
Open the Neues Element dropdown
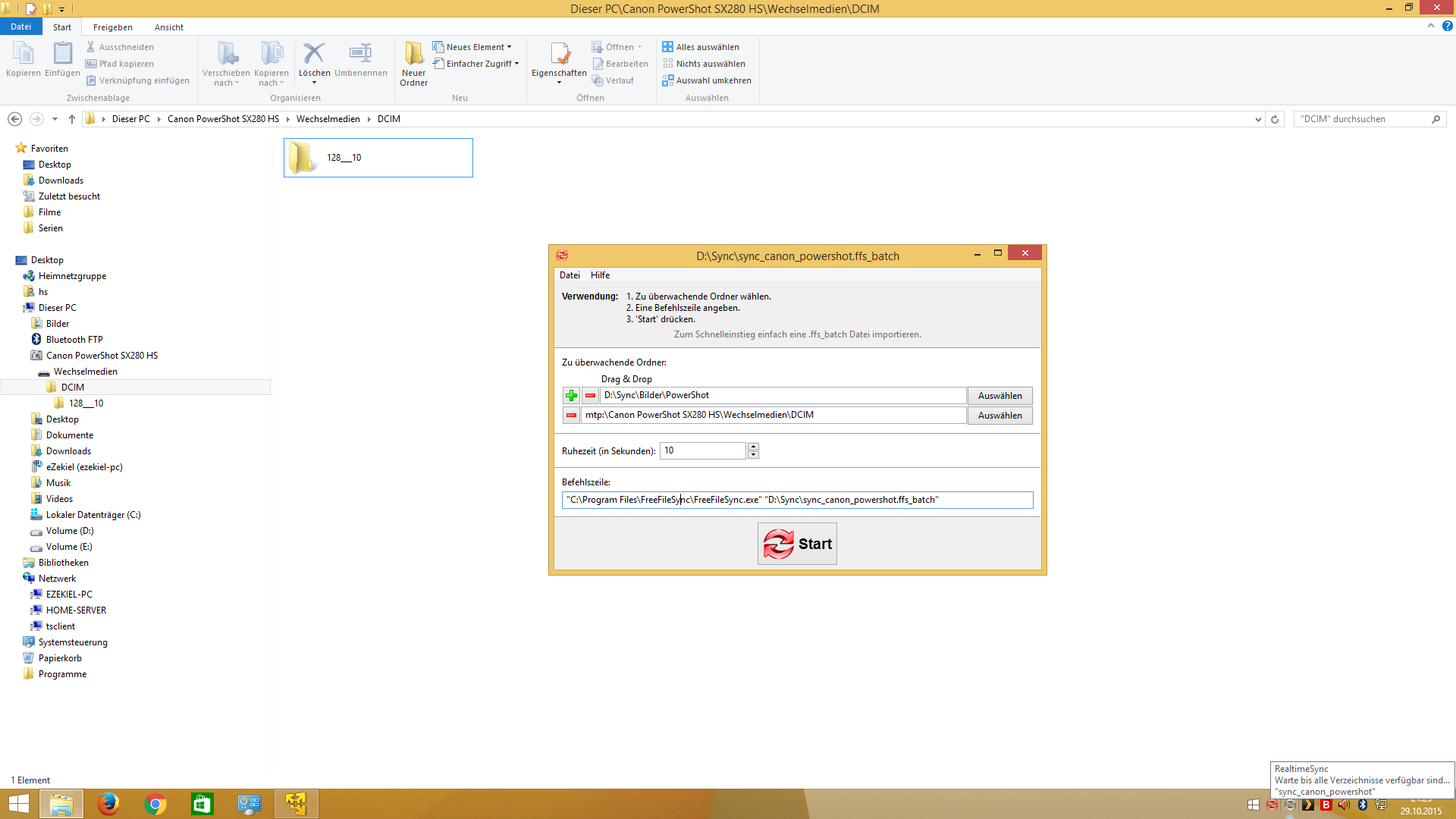click(x=472, y=47)
